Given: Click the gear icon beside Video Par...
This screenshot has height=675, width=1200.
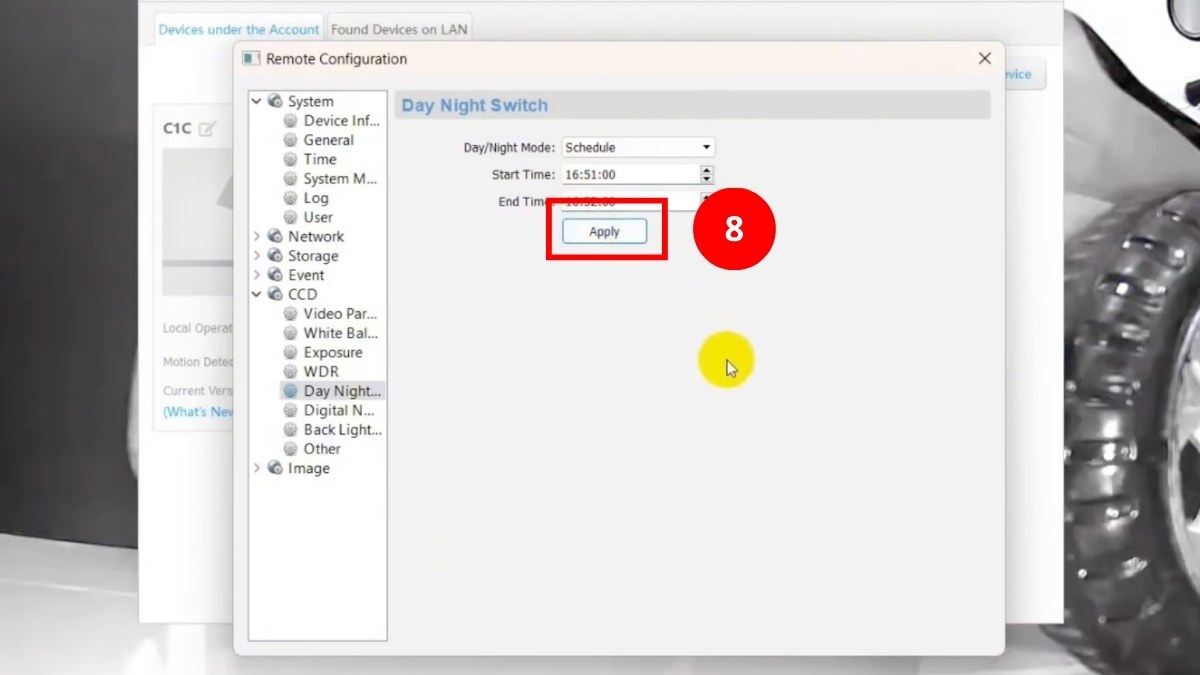Looking at the screenshot, I should click(291, 314).
